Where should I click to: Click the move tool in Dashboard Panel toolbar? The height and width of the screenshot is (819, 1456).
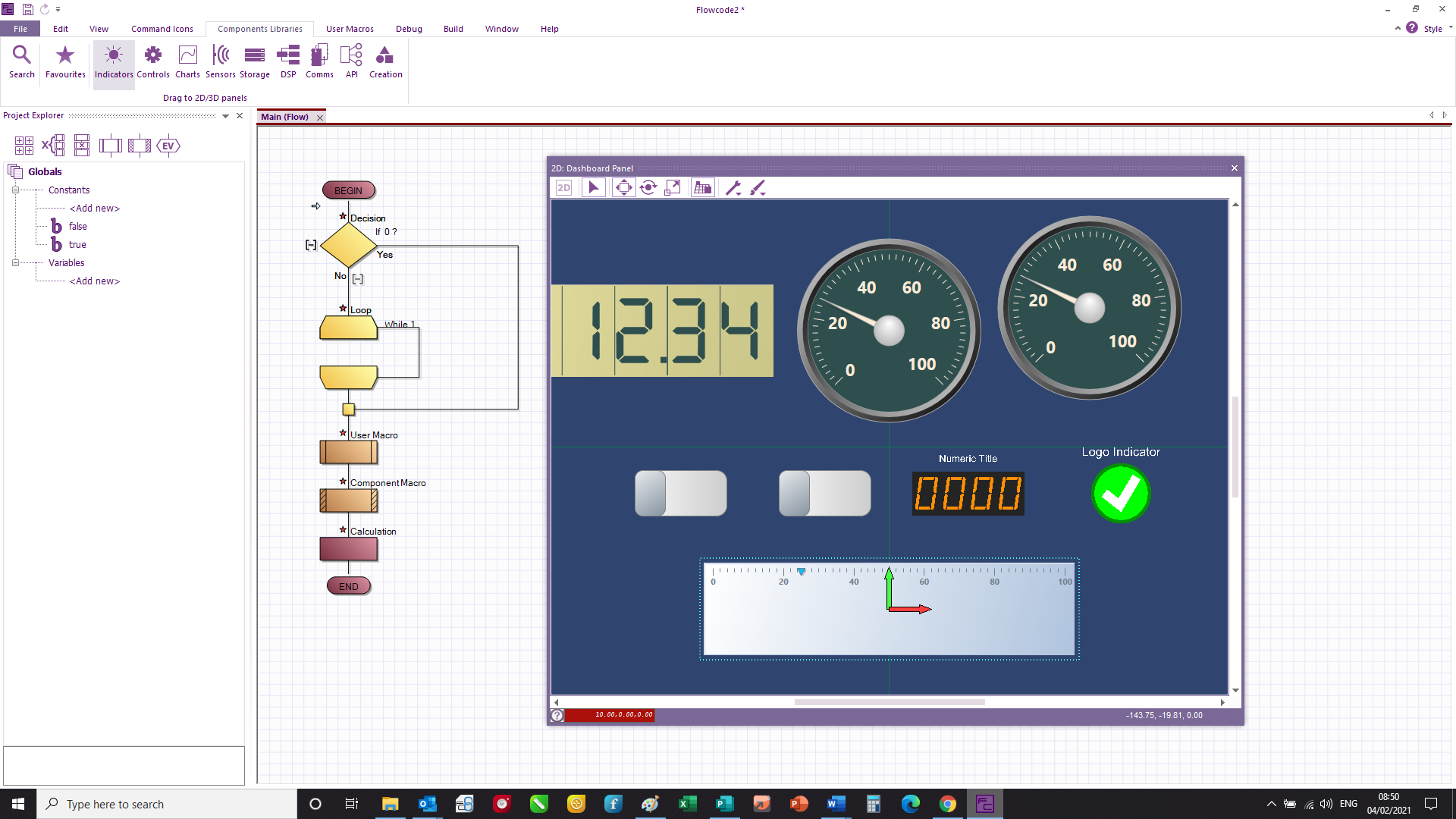[623, 187]
